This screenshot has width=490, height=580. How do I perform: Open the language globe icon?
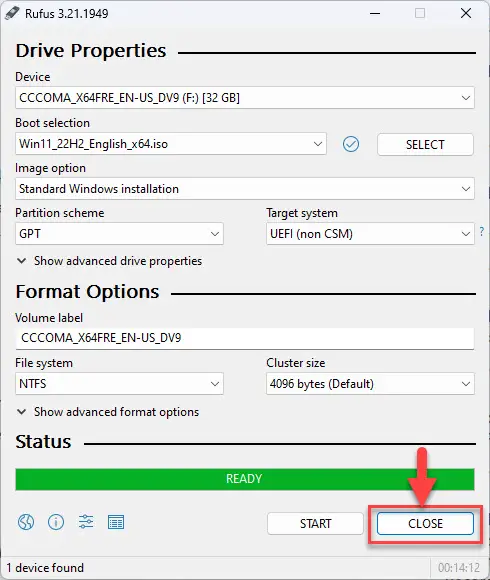coord(26,522)
